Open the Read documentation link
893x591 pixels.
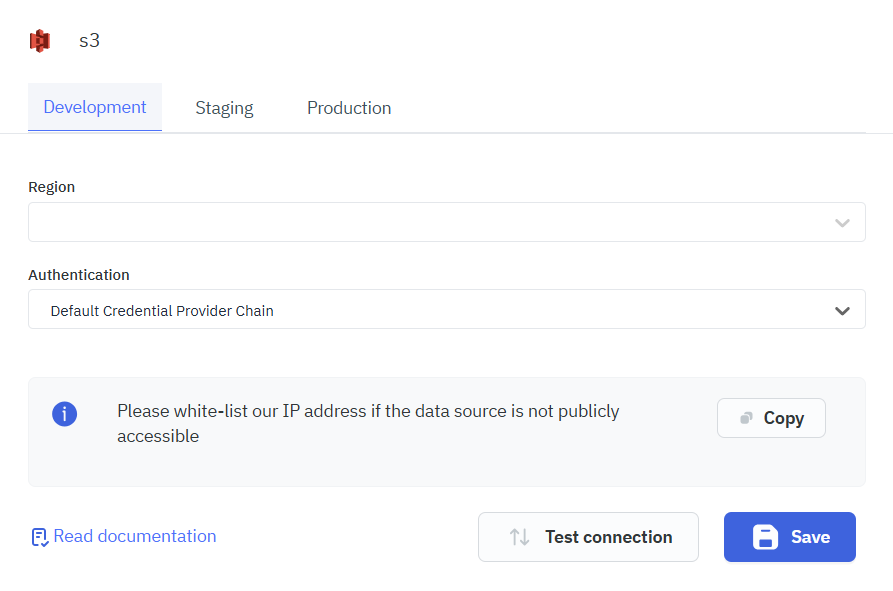(x=134, y=536)
